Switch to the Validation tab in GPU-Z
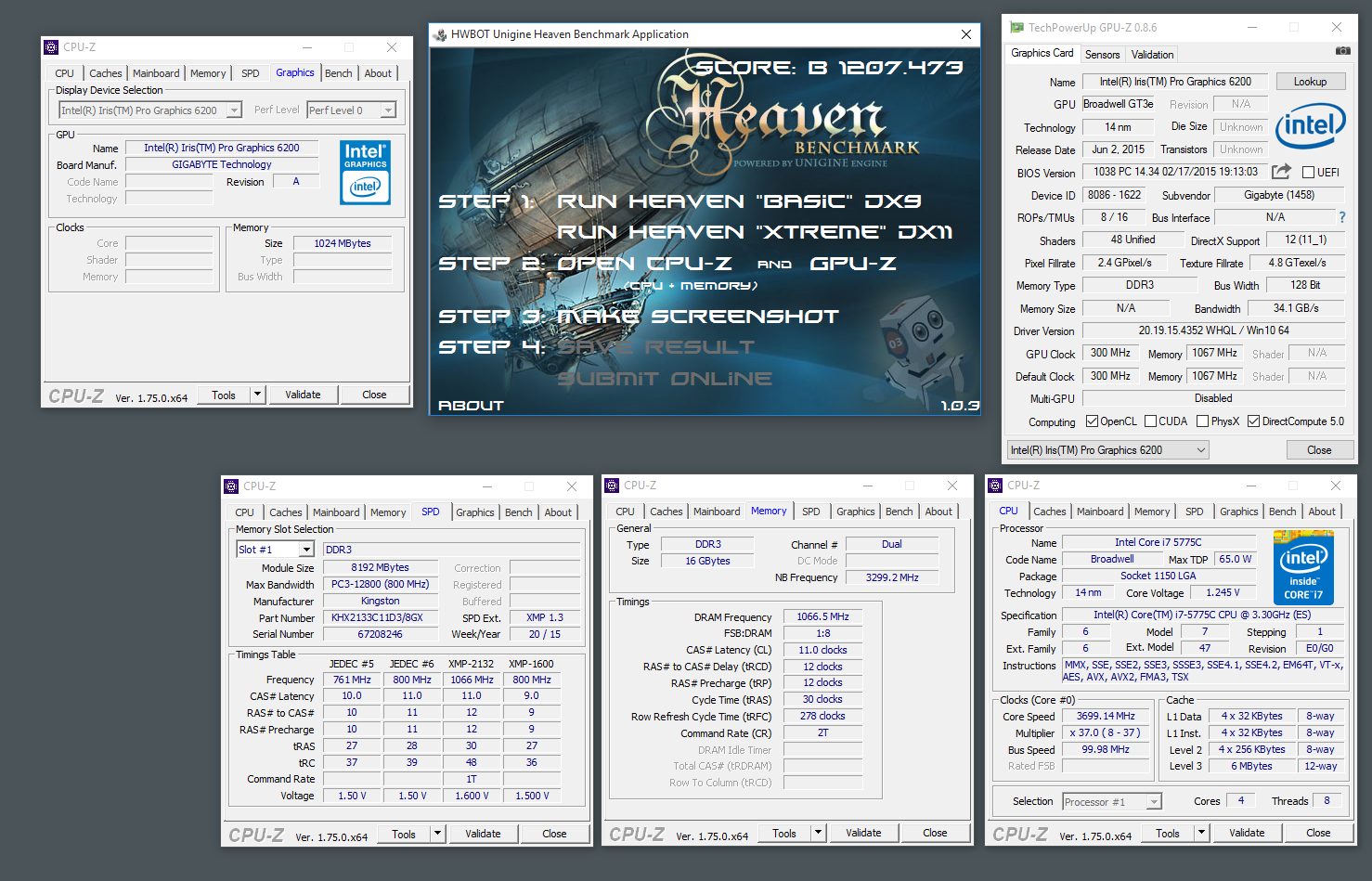The width and height of the screenshot is (1372, 881). pyautogui.click(x=1153, y=55)
